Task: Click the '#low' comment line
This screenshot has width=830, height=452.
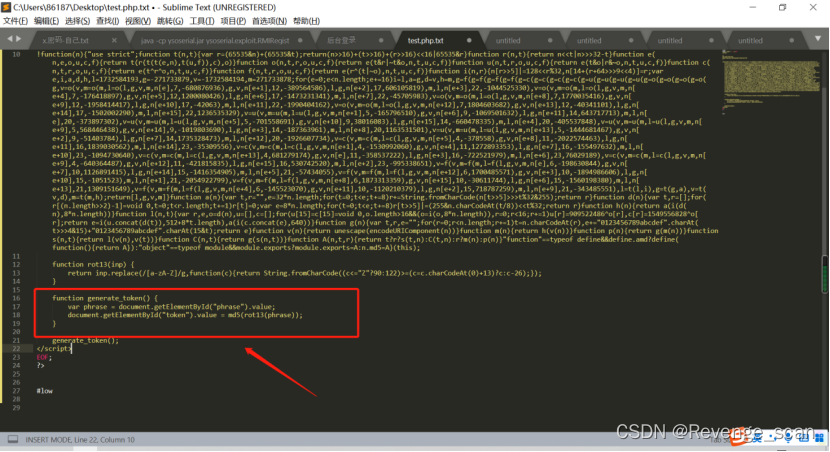Action: (44, 391)
